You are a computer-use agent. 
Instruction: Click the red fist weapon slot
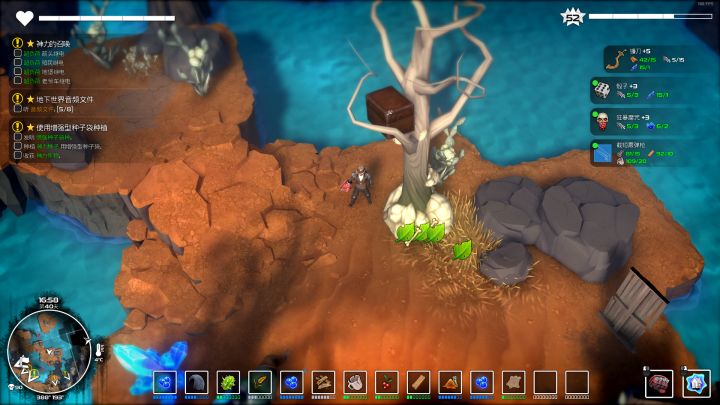[659, 383]
